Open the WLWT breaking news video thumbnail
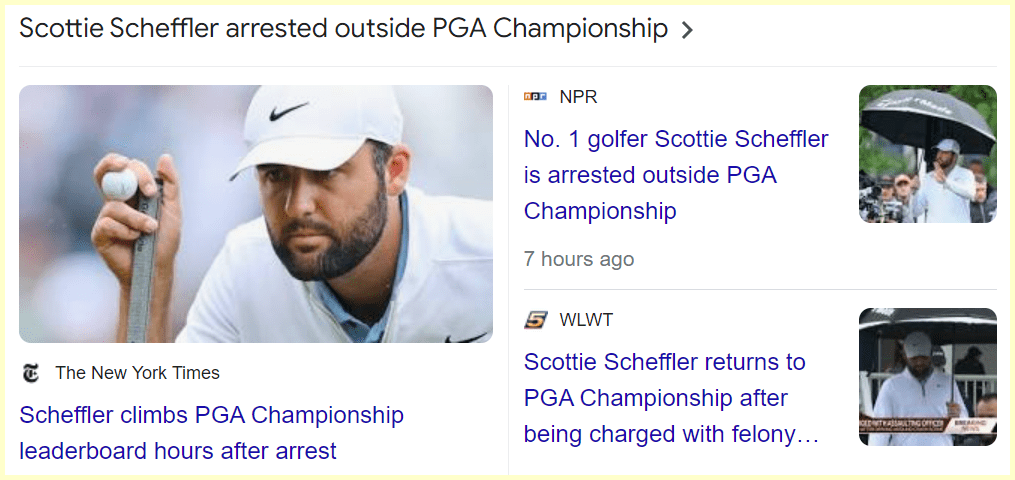 [927, 377]
